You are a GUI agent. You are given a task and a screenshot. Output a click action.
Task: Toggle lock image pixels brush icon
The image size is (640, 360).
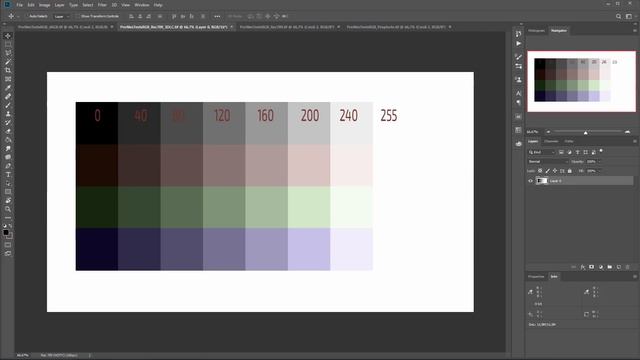click(x=547, y=171)
